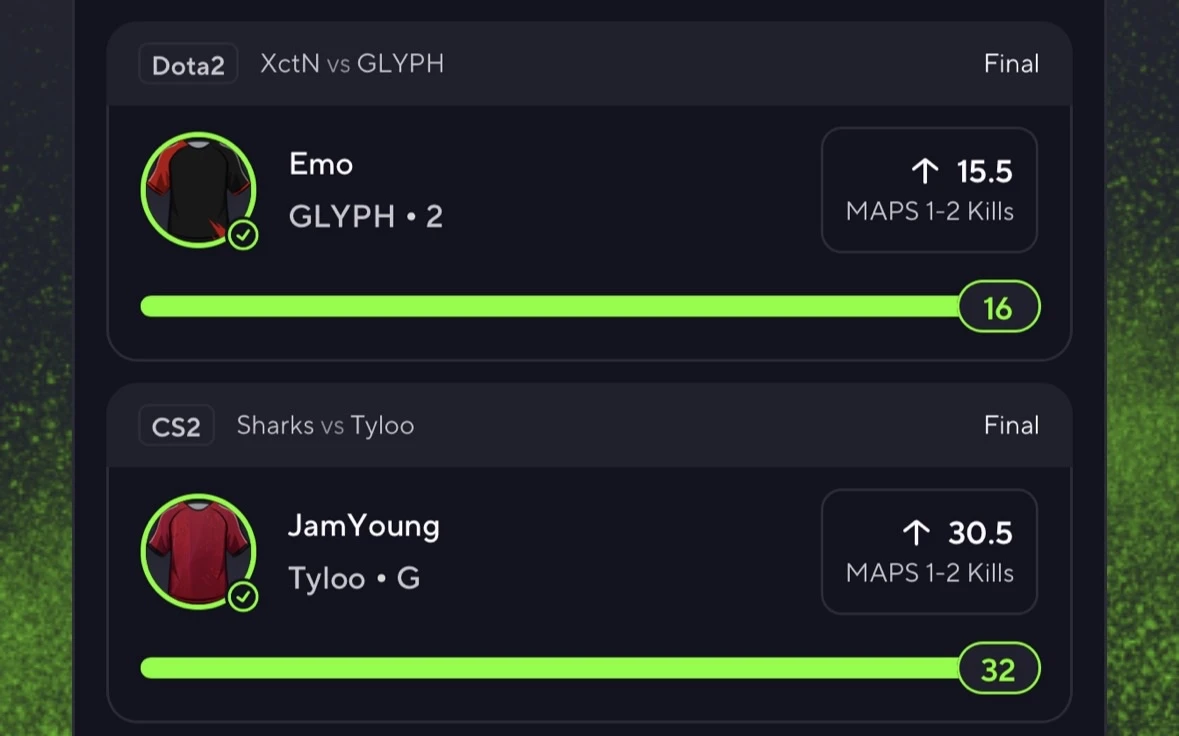Open the 30.5 MAPS 1-2 Kills box
Screen dimensions: 1179x736
click(x=929, y=552)
